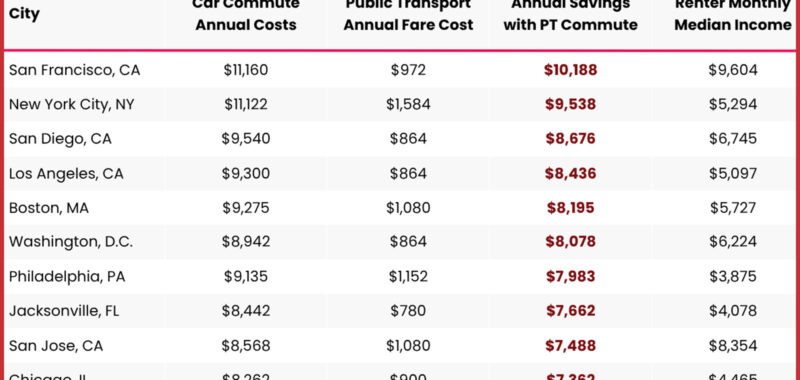Select the San Francisco, CA row label
This screenshot has width=800, height=380.
coord(74,70)
